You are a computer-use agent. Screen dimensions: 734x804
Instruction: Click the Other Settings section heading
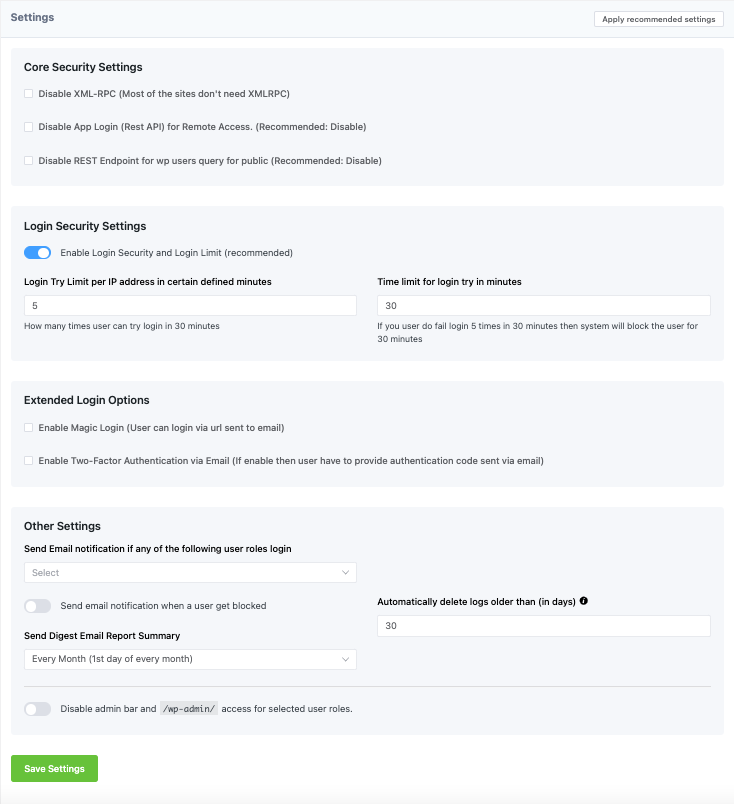pyautogui.click(x=62, y=526)
